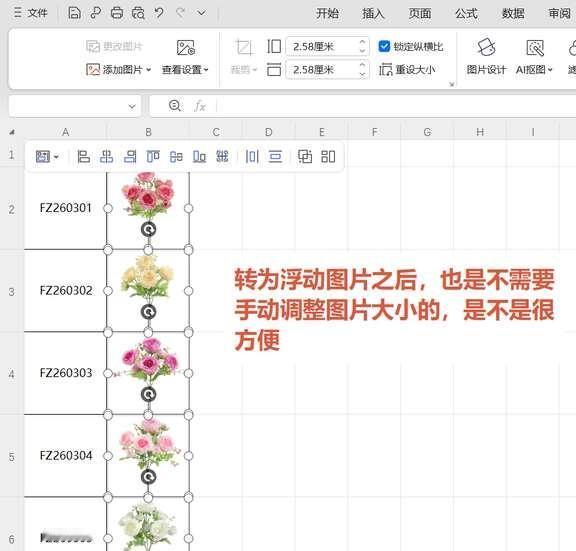576x551 pixels.
Task: Open the quick access toolbar more arrow
Action: pyautogui.click(x=201, y=13)
